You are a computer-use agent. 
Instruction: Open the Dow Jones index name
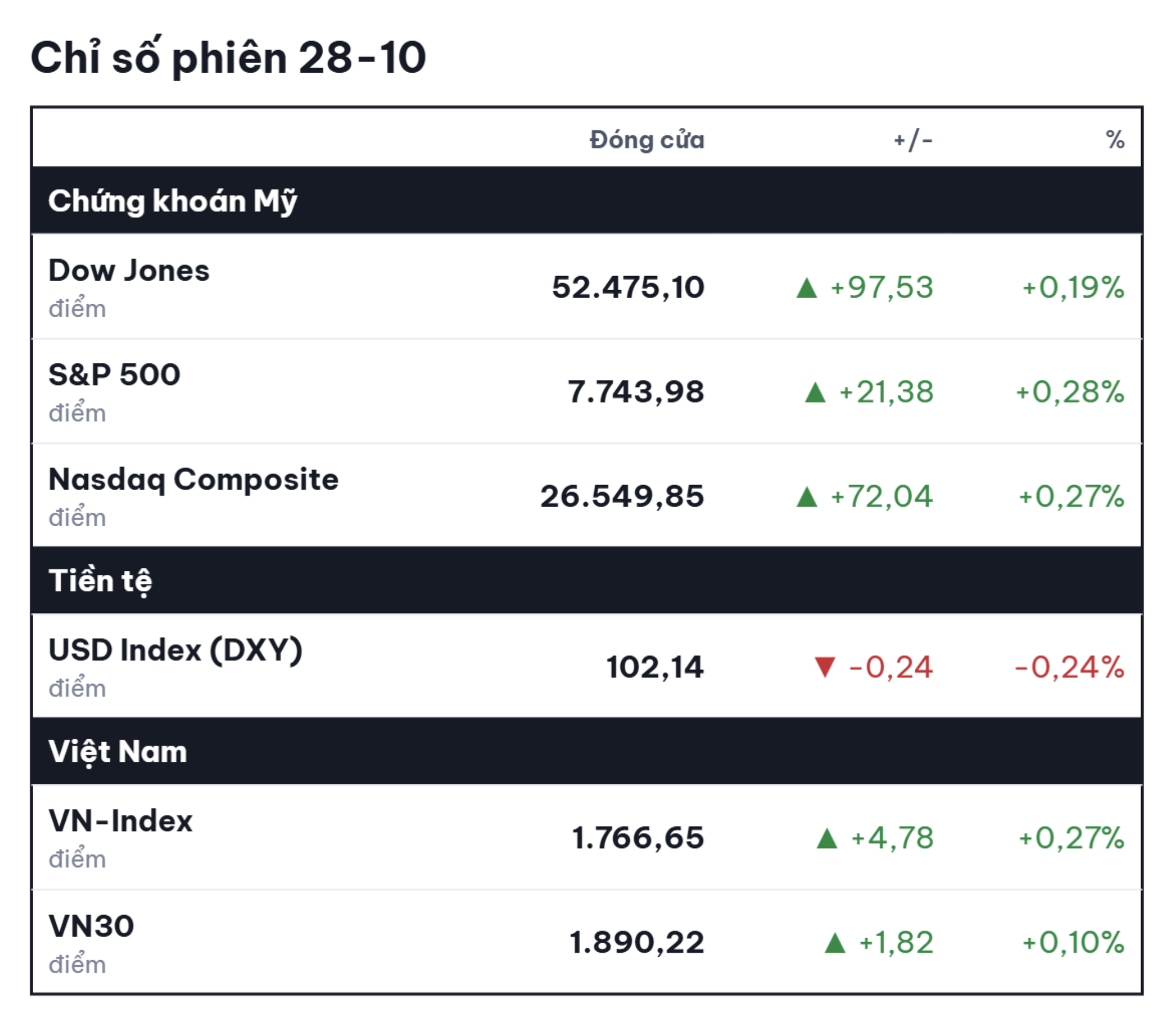tap(129, 270)
